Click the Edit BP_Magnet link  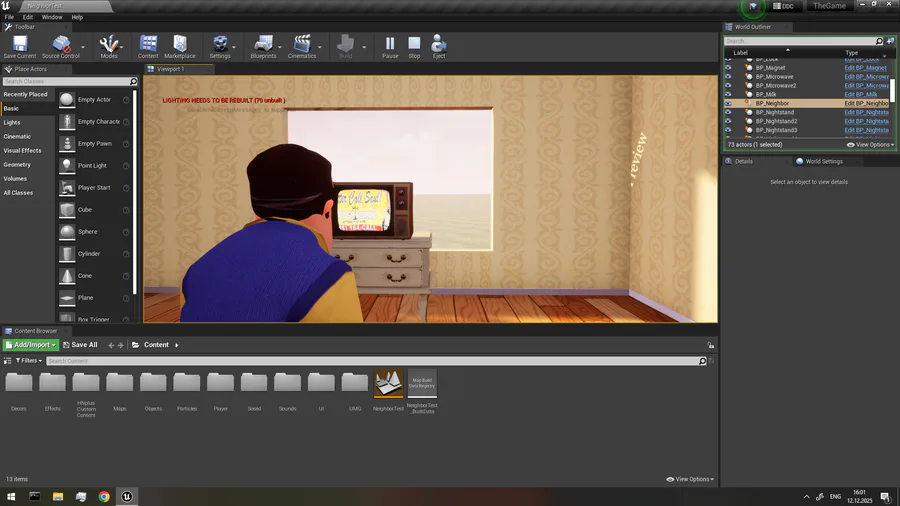pos(865,68)
